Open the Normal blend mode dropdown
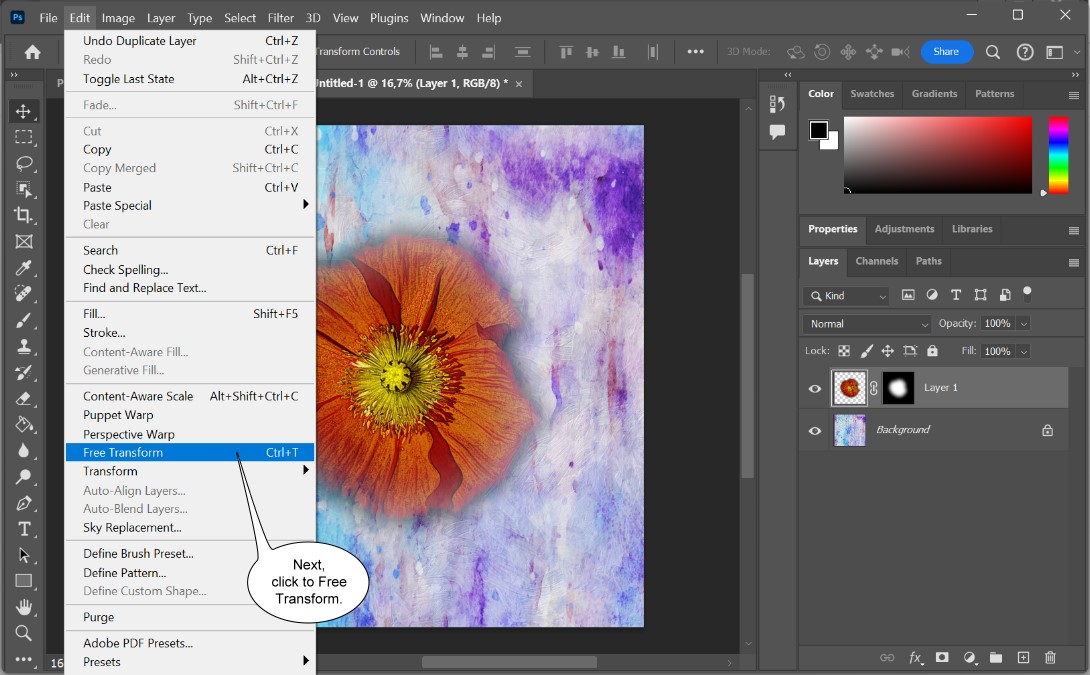 point(868,324)
